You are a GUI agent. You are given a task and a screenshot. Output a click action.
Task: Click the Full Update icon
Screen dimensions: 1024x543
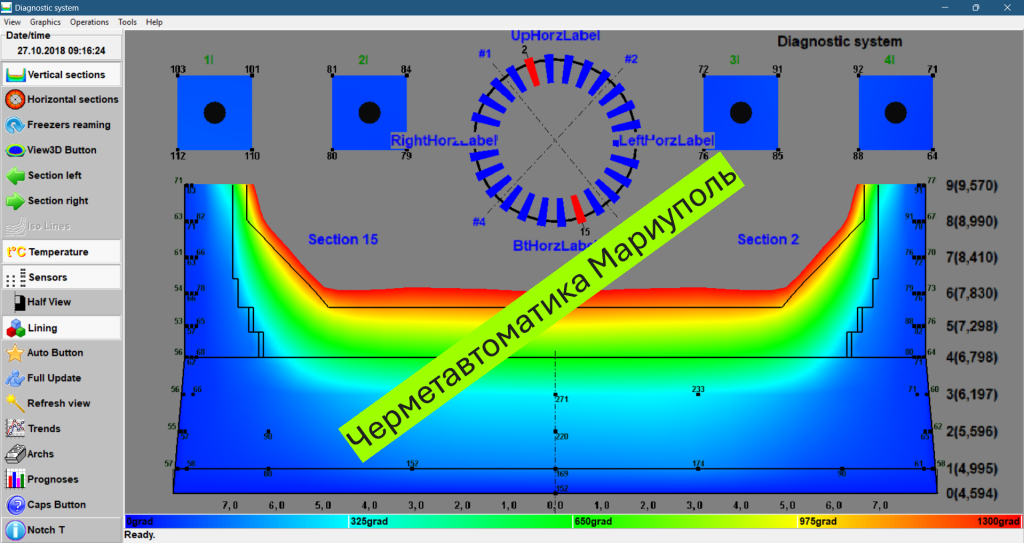(15, 378)
